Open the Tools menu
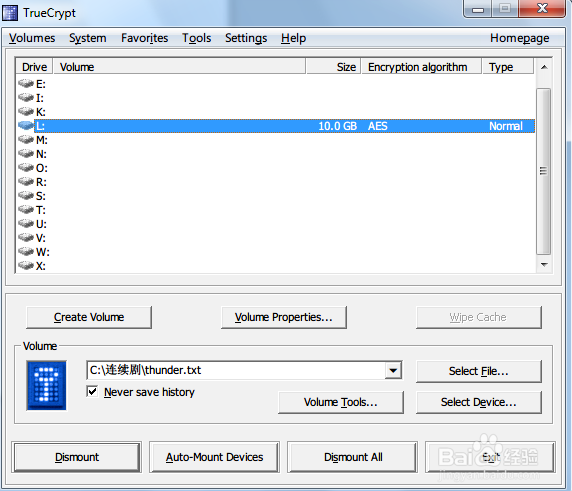This screenshot has width=572, height=491. pyautogui.click(x=197, y=38)
